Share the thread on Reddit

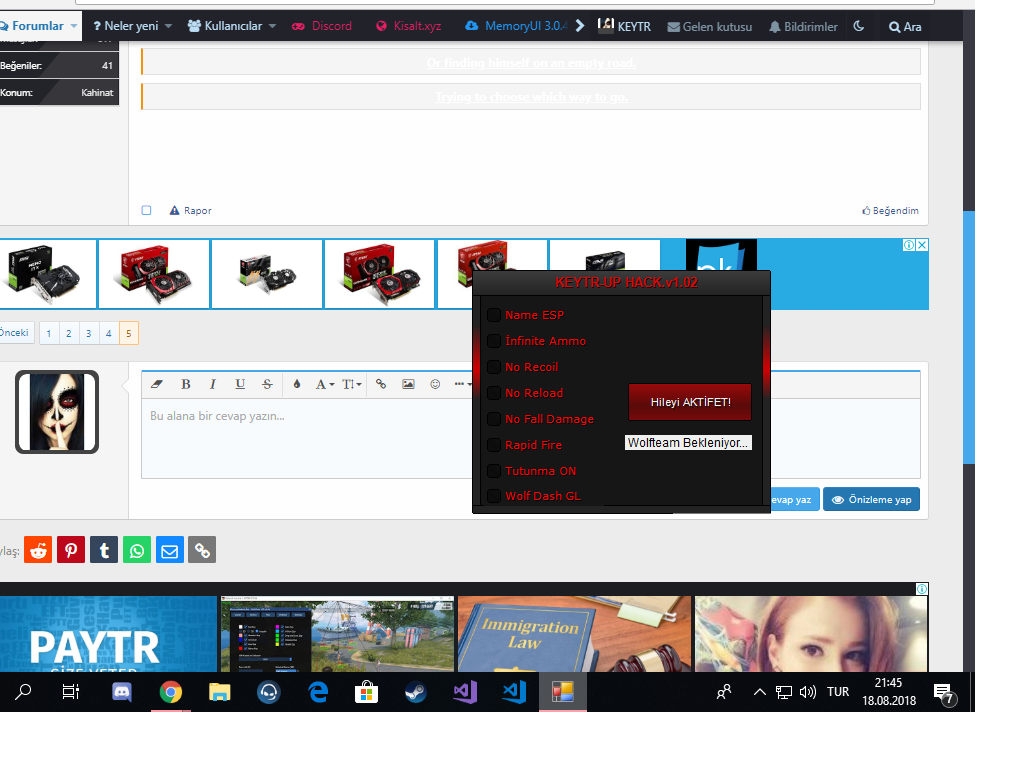(x=38, y=550)
